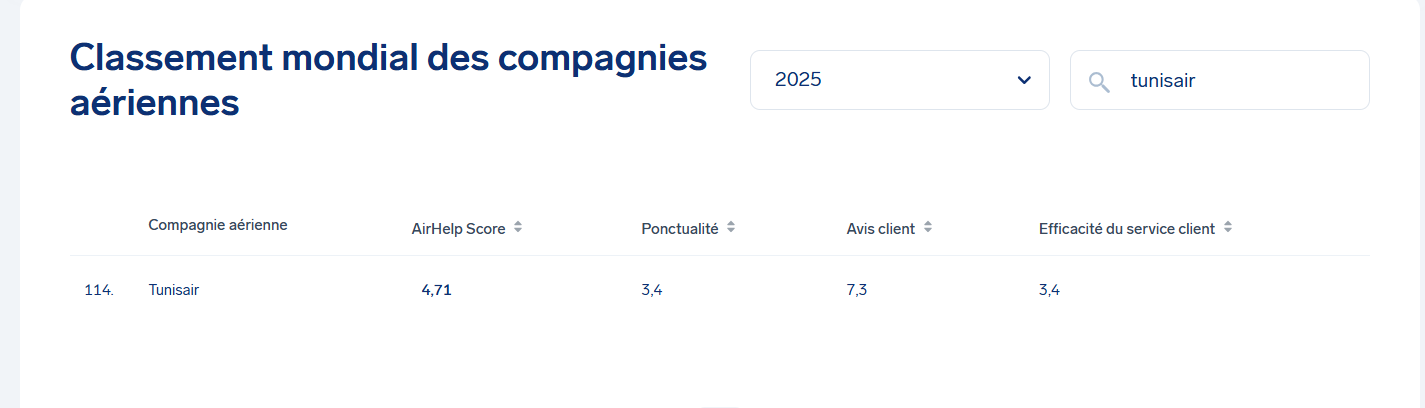
Task: Click Tunisair's service client efficiency value 3,4
Action: 1049,291
